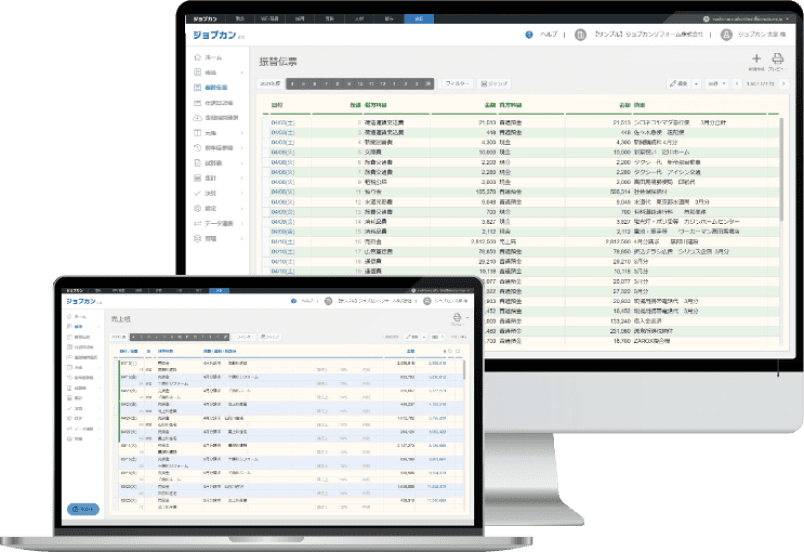The height and width of the screenshot is (552, 804).
Task: Expand the 試算表 sidebar submenu on the monitor
Action: coord(241,163)
